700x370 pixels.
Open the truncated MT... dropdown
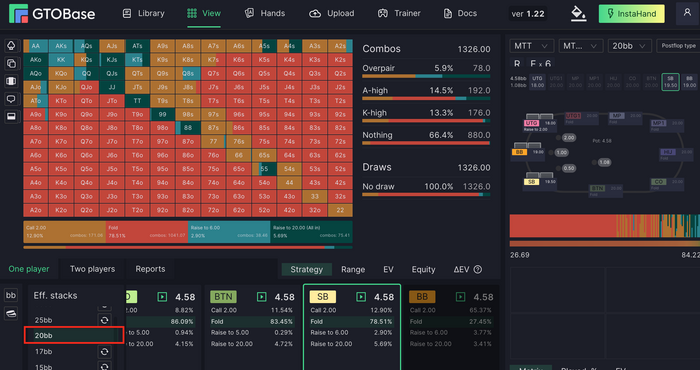[581, 46]
